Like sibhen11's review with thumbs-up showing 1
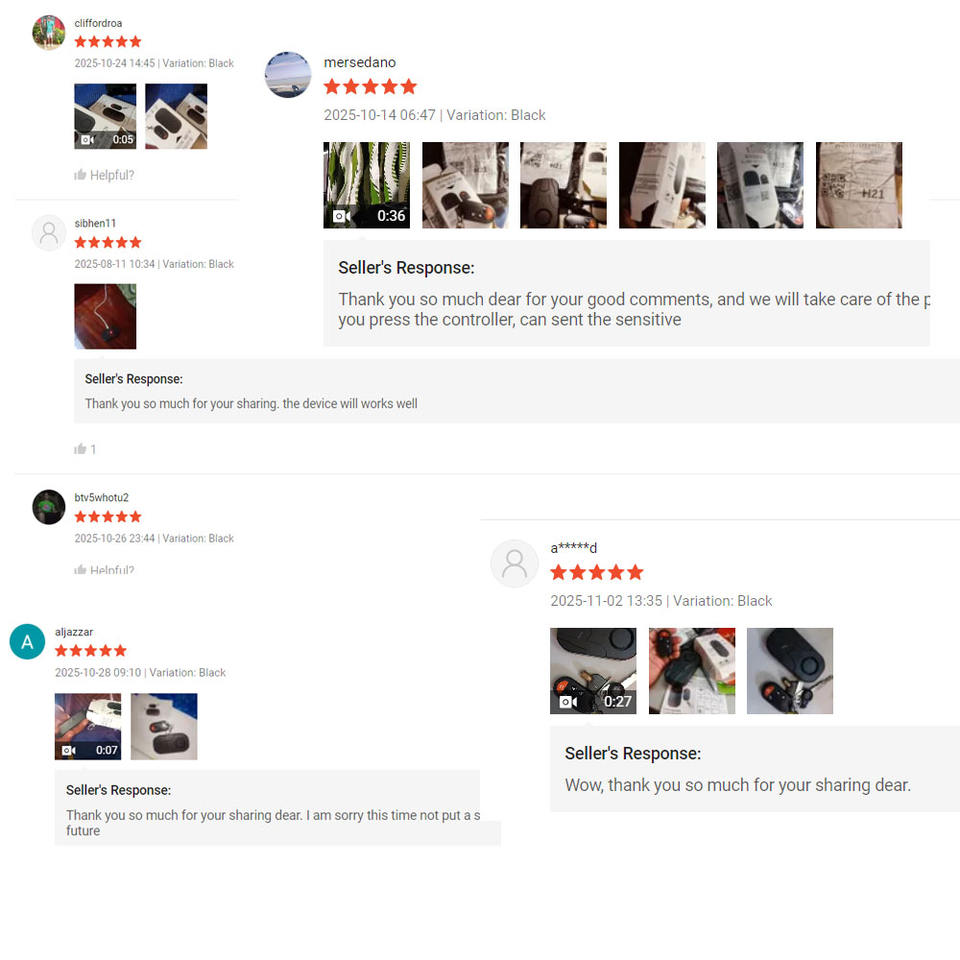 pos(80,449)
